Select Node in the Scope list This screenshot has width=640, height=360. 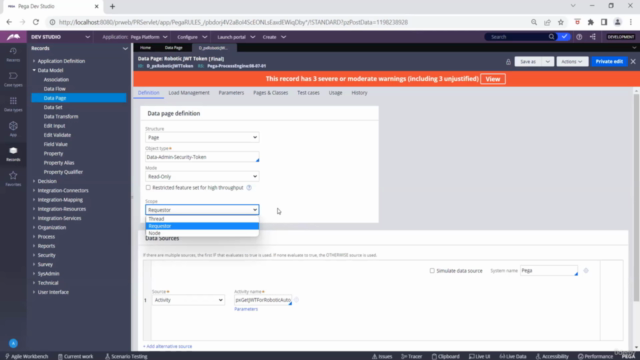pyautogui.click(x=202, y=233)
